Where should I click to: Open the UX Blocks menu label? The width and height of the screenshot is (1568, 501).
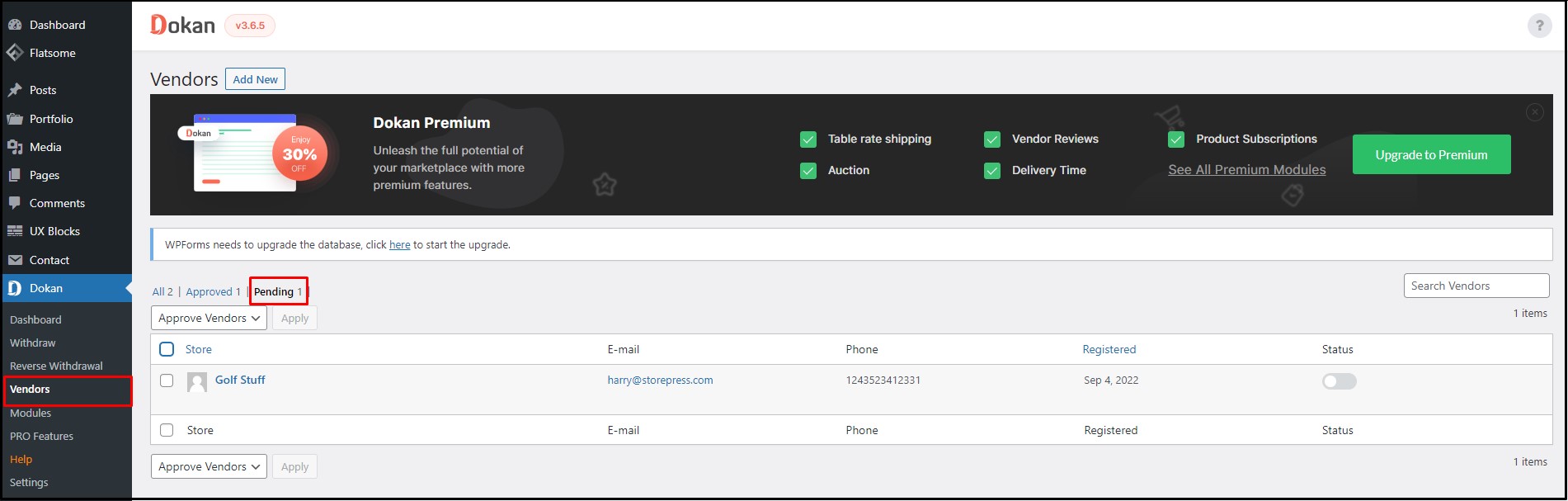click(x=54, y=231)
